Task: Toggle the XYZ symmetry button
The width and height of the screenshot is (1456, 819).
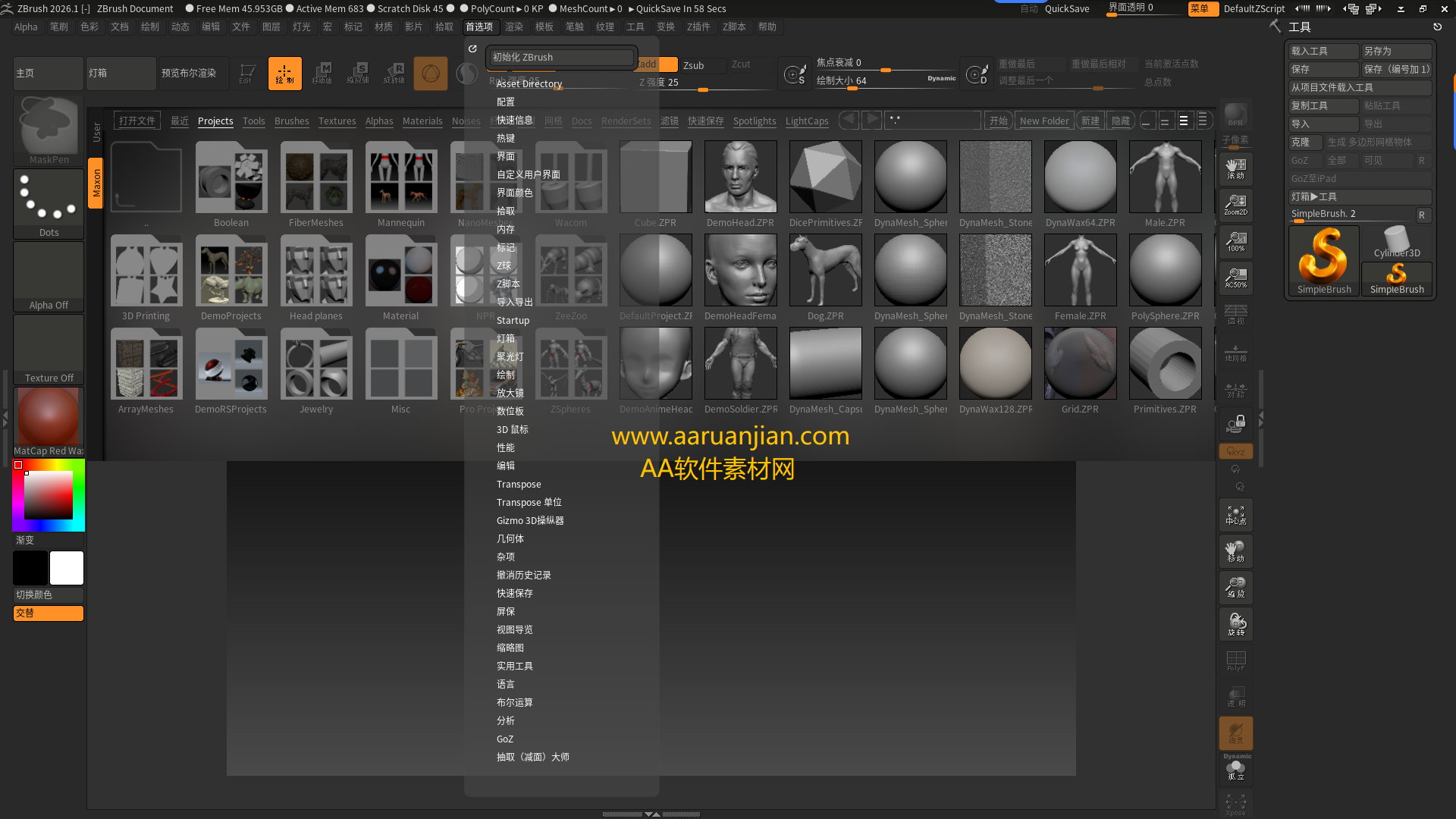Action: (1236, 450)
